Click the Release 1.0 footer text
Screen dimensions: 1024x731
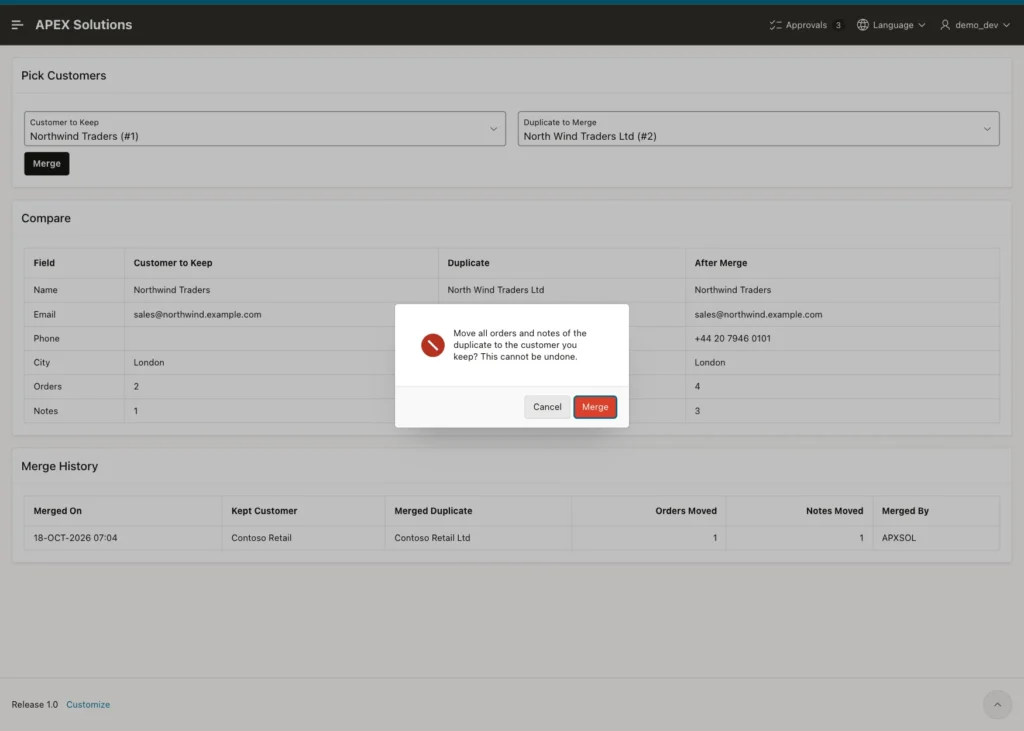click(x=35, y=704)
